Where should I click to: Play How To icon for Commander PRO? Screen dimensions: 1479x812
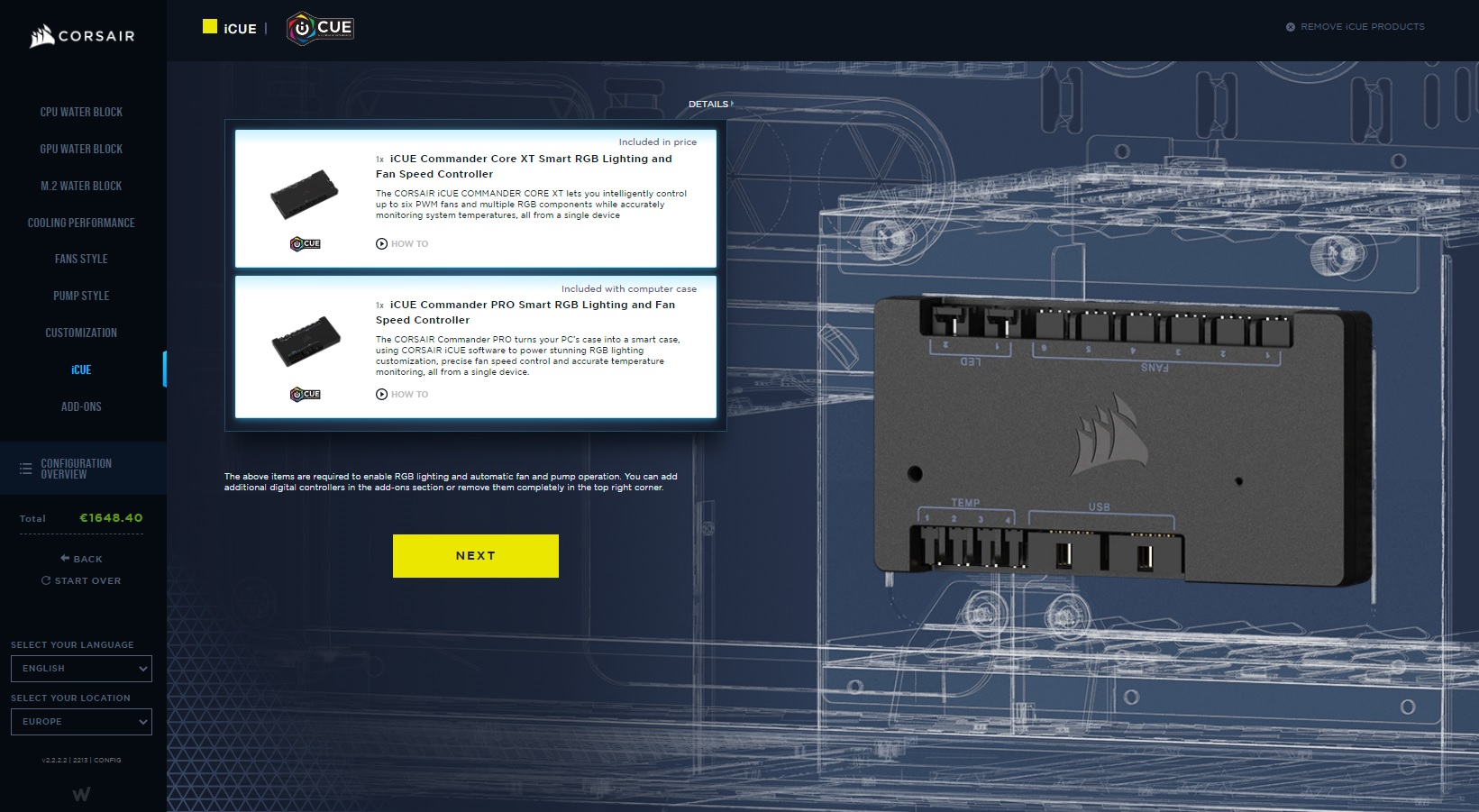(381, 394)
